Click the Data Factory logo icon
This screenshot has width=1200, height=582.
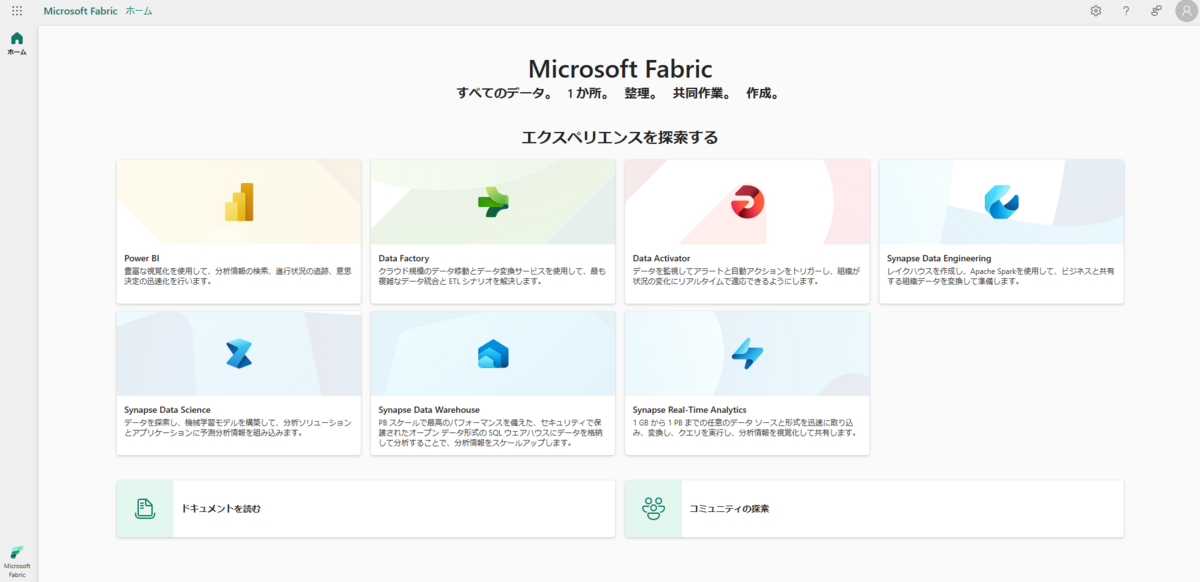tap(493, 202)
